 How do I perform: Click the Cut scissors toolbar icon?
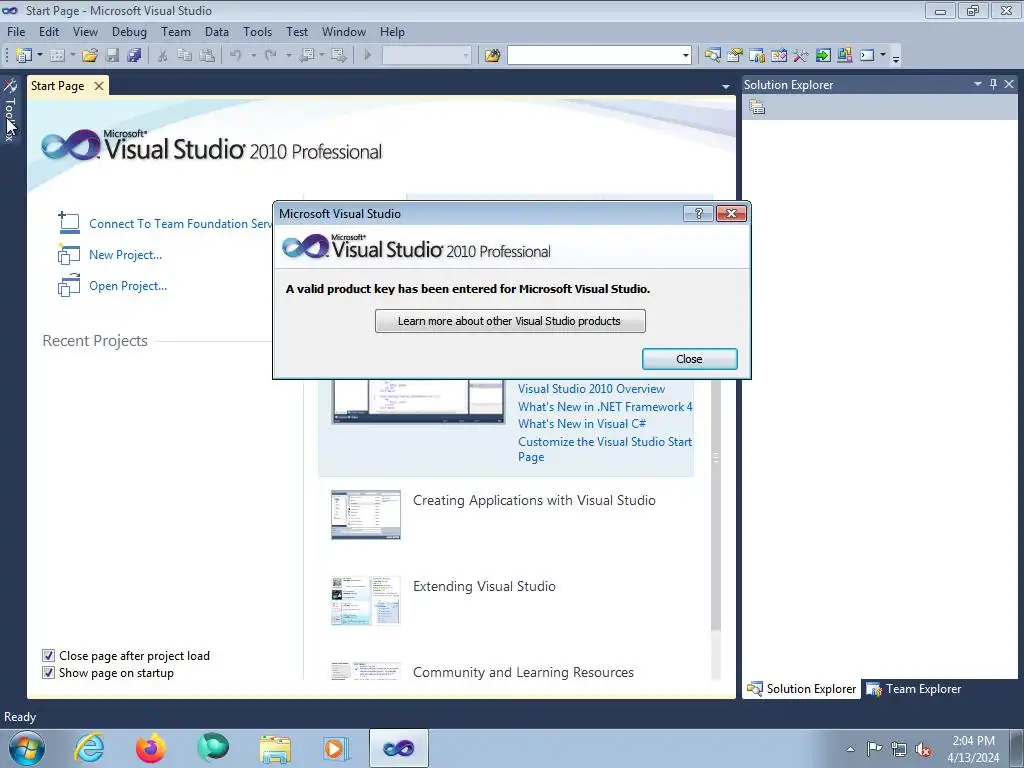point(162,56)
